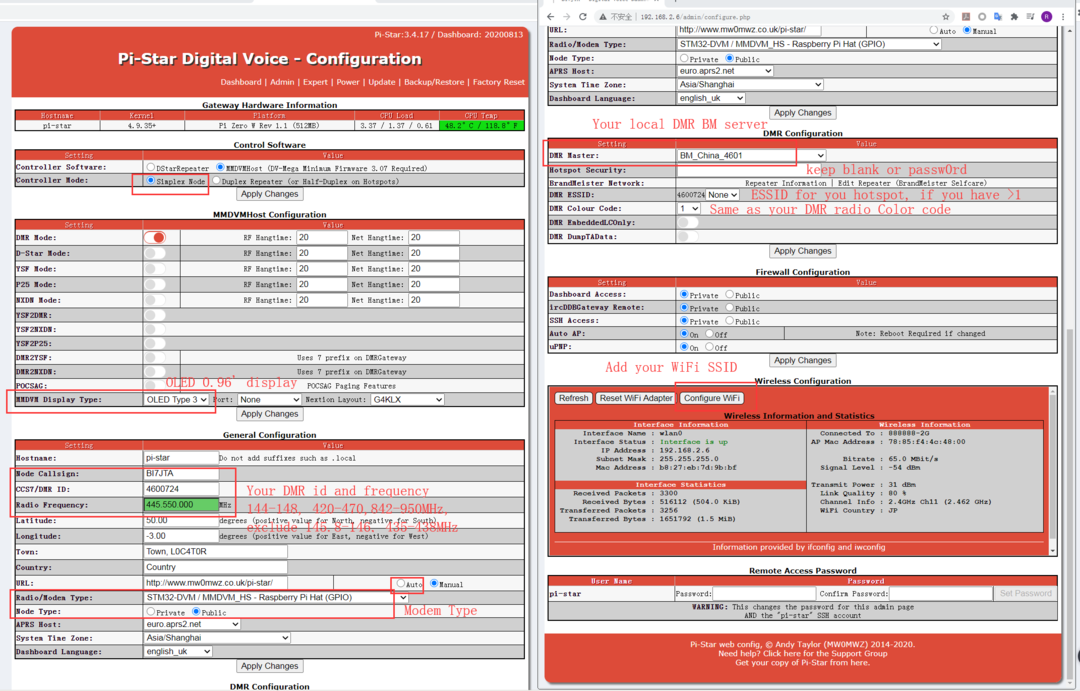
Task: Turn Auto AP Off
Action: click(709, 333)
